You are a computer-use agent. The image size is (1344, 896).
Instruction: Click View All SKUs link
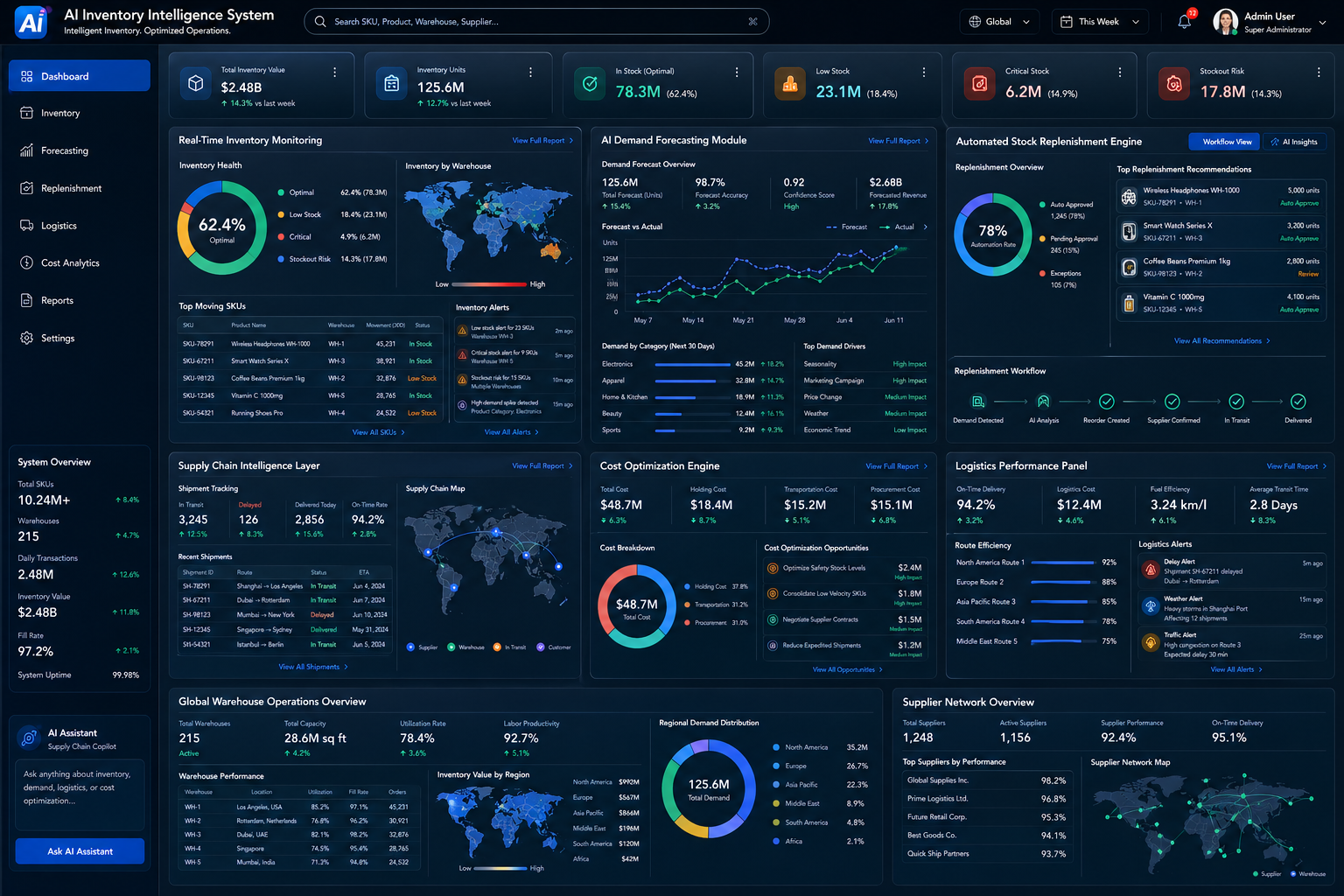pos(378,432)
